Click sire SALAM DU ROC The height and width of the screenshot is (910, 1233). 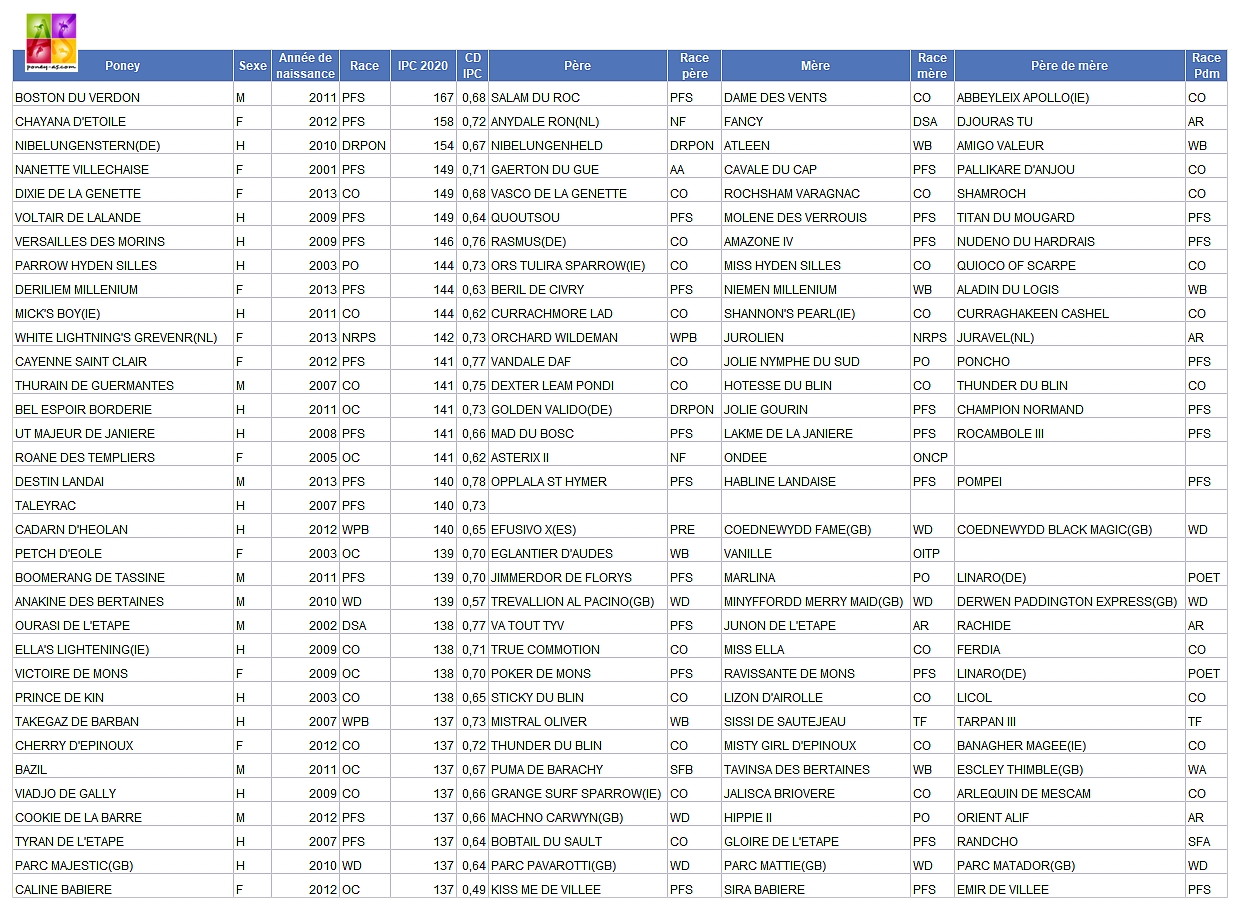[535, 98]
